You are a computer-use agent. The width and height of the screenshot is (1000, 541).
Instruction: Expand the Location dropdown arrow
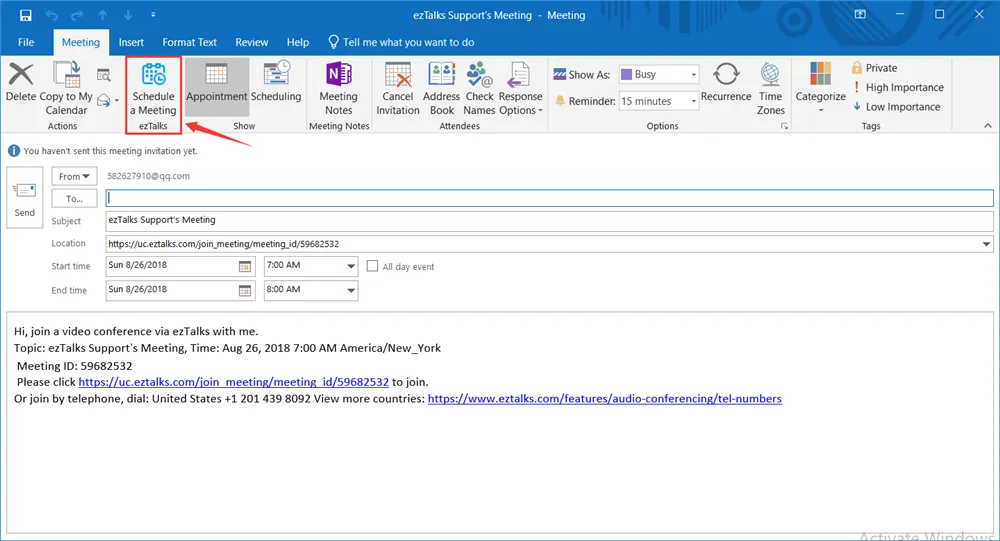pos(987,244)
